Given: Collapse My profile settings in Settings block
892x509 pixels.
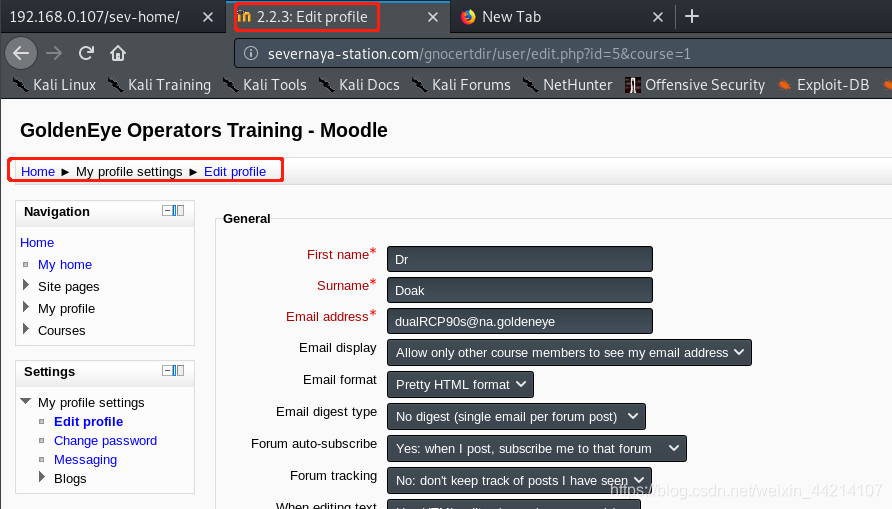Looking at the screenshot, I should tap(26, 402).
